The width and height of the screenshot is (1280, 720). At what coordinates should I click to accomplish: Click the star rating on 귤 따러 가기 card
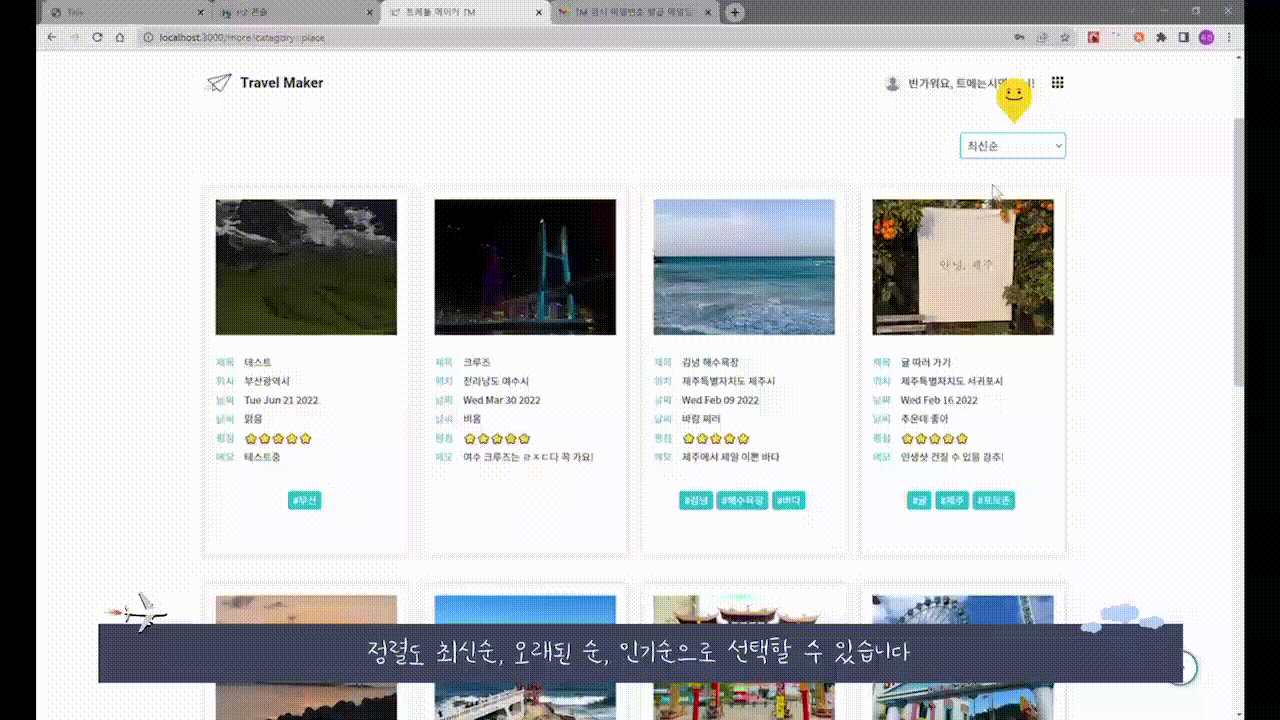point(935,438)
